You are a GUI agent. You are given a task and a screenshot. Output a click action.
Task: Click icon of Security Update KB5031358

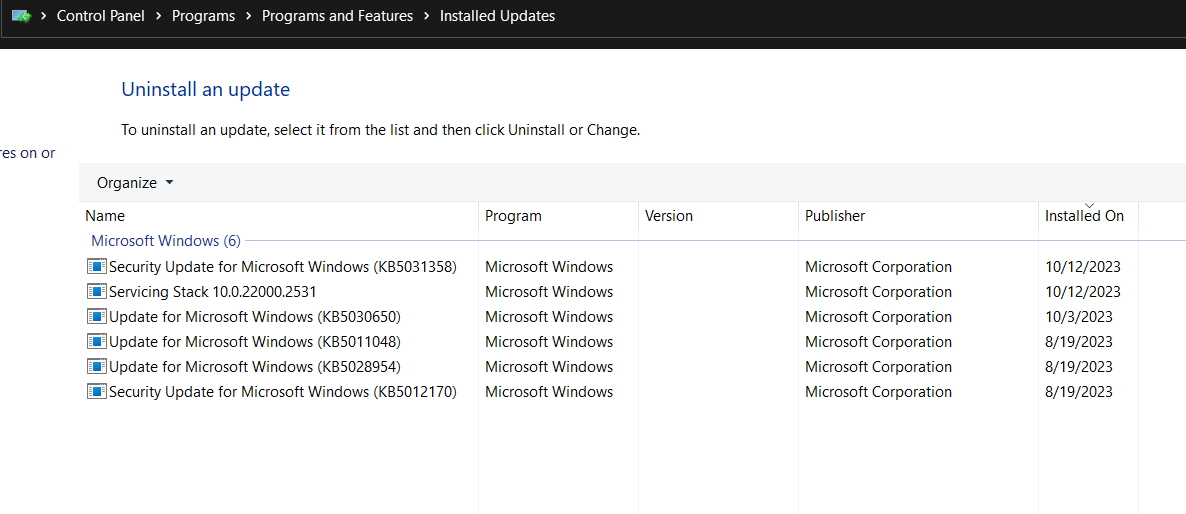(97, 266)
